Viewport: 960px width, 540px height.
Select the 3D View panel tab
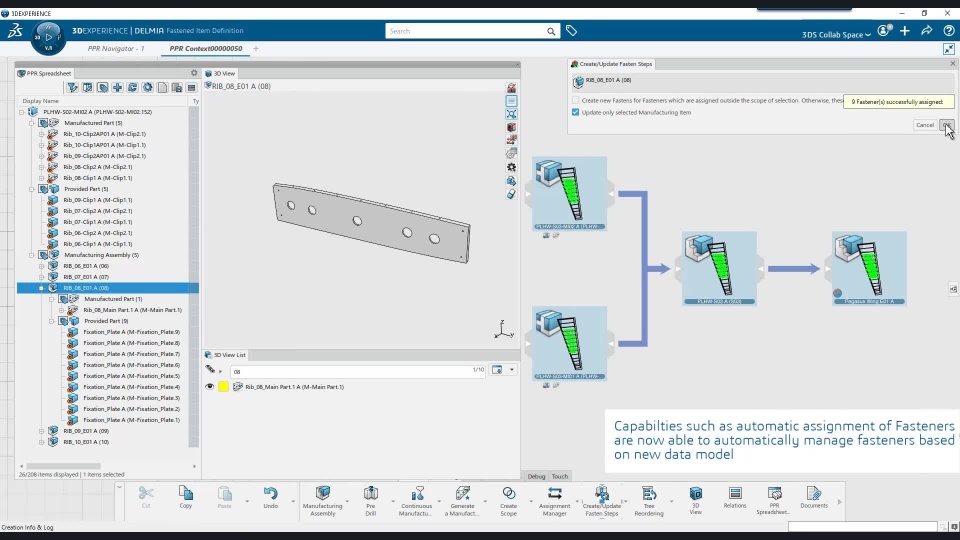[220, 73]
